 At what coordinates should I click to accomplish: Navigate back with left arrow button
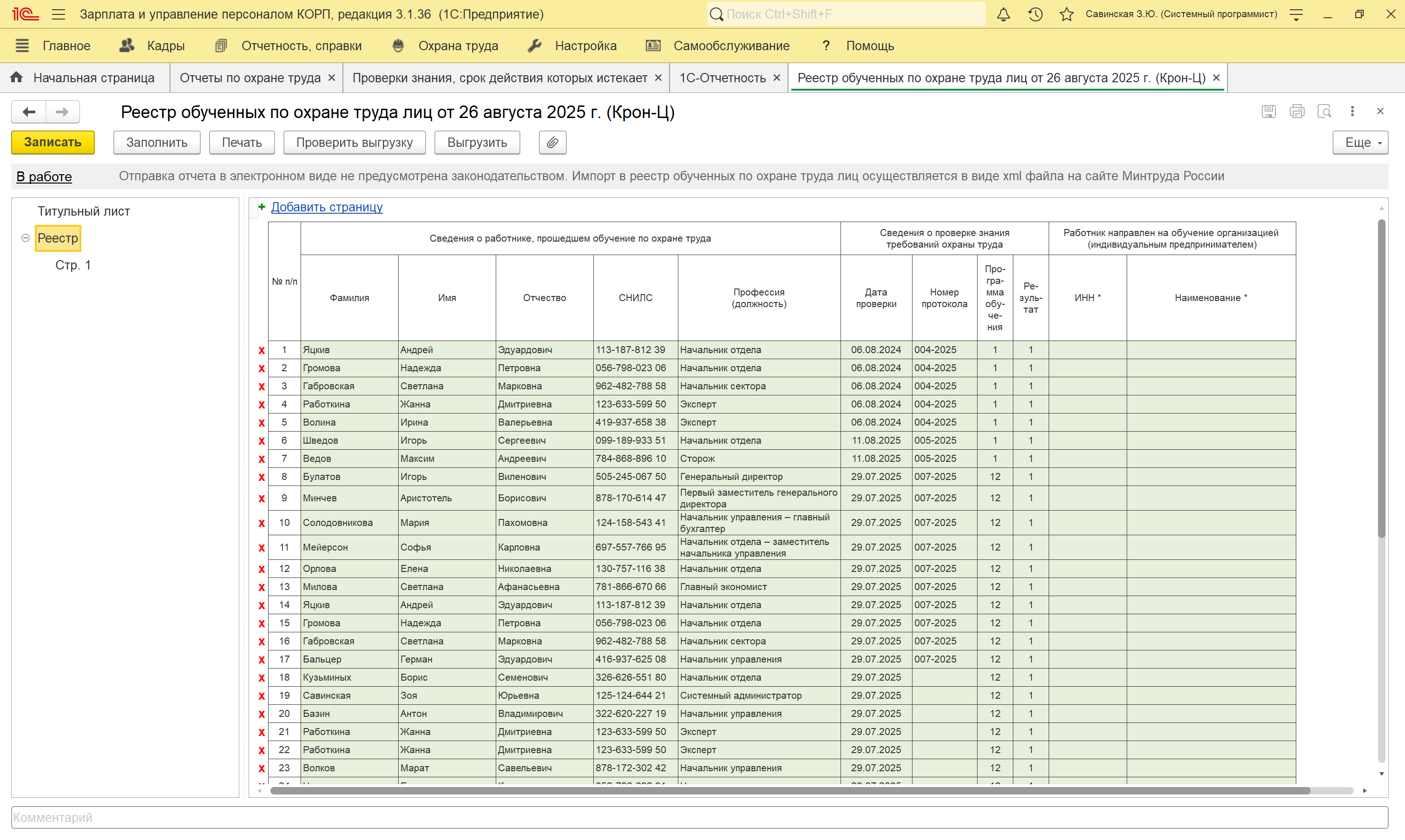(x=29, y=112)
